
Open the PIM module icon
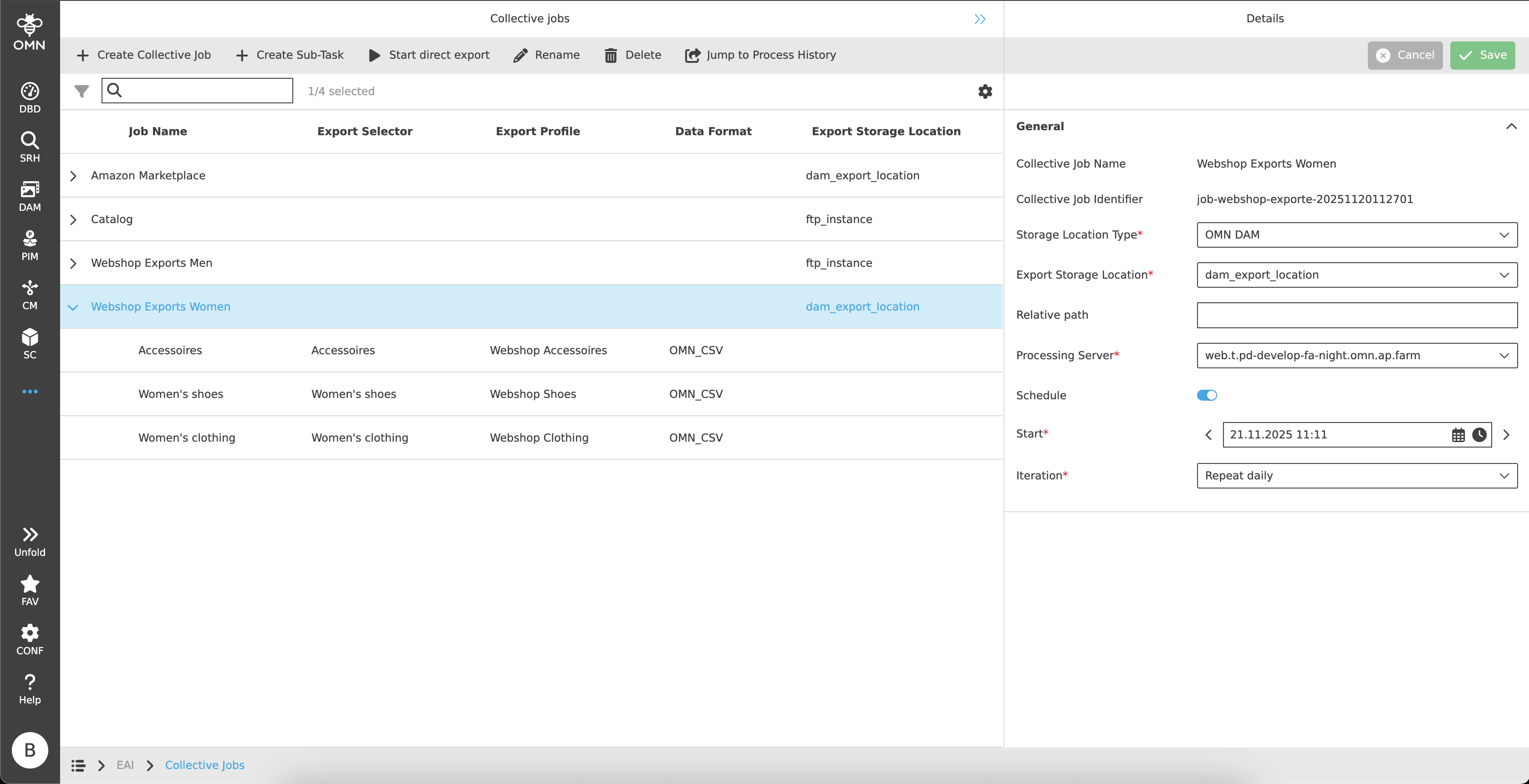click(x=30, y=245)
